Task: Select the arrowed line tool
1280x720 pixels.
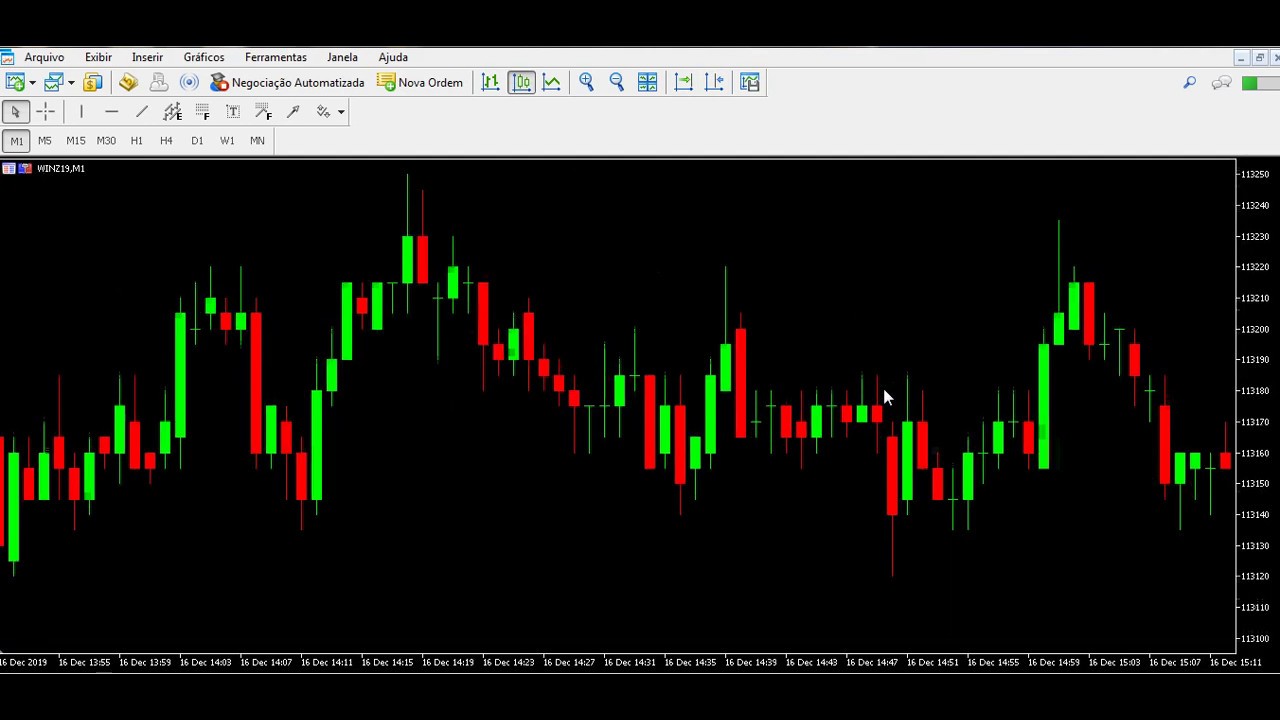Action: 293,112
